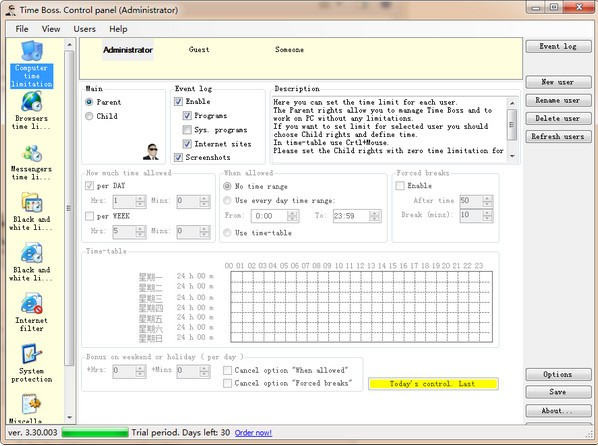This screenshot has height=446, width=598.
Task: Toggle per DAY time limit checkbox
Action: [89, 186]
